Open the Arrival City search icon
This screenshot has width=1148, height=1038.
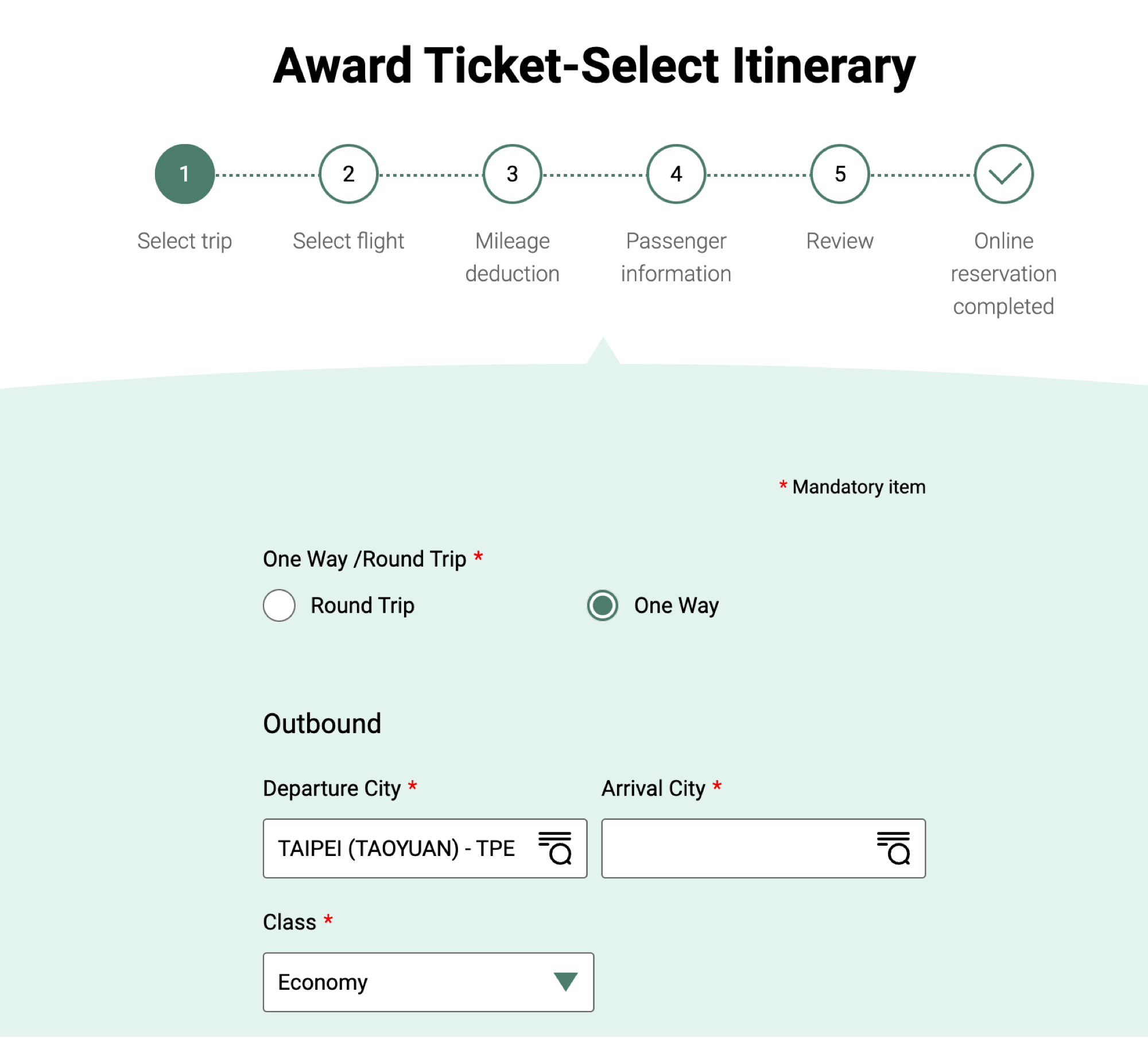pos(893,848)
